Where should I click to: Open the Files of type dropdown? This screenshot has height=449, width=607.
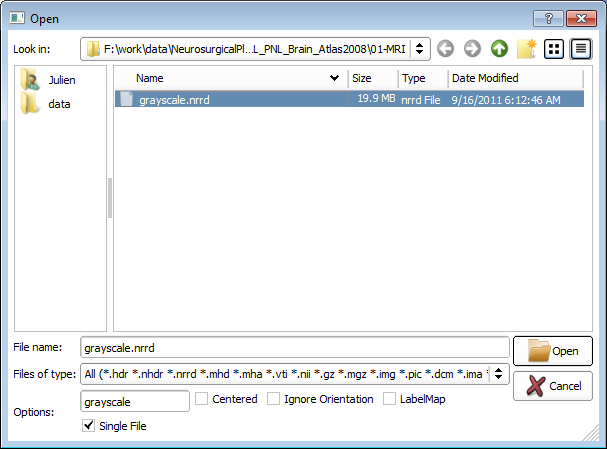499,374
